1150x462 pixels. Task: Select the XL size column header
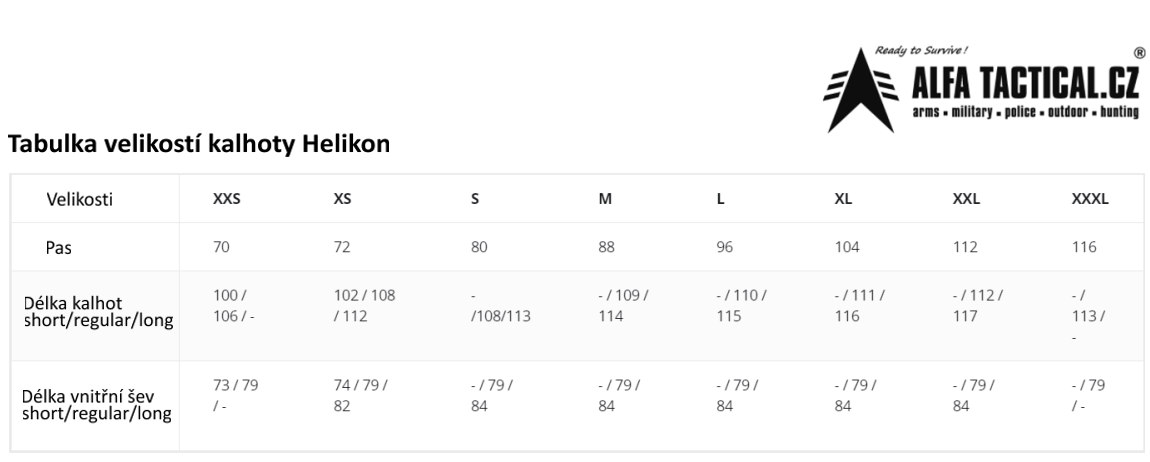tap(843, 199)
